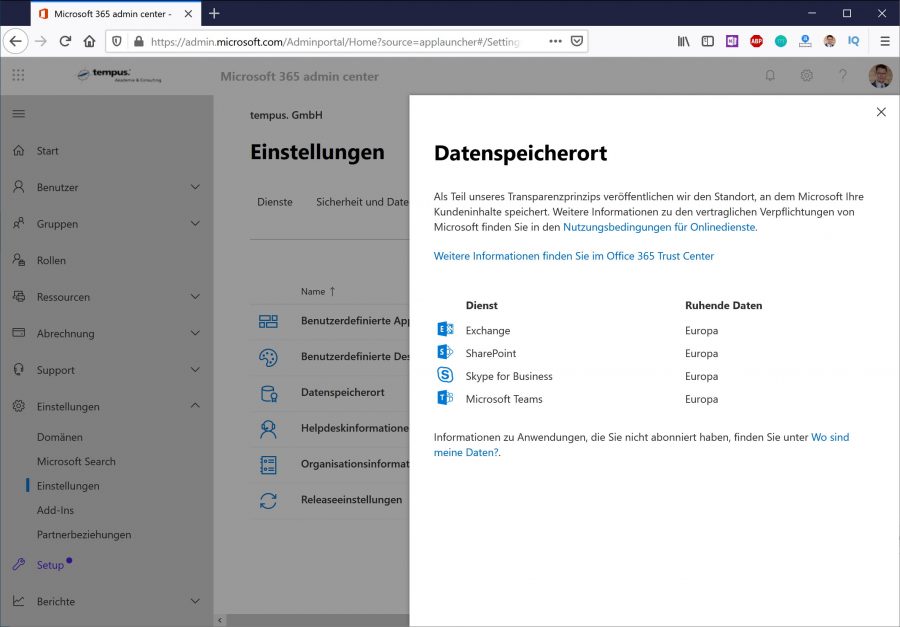This screenshot has width=900, height=627.
Task: Open the account profile picture
Action: (880, 76)
